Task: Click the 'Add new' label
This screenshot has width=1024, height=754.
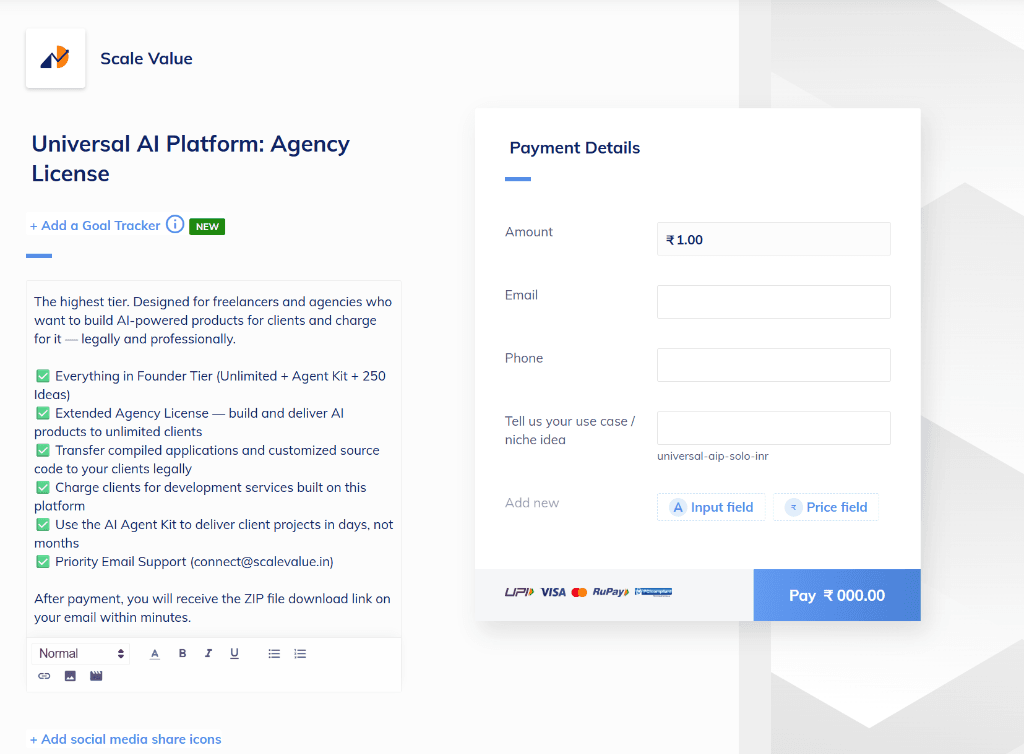Action: [532, 503]
